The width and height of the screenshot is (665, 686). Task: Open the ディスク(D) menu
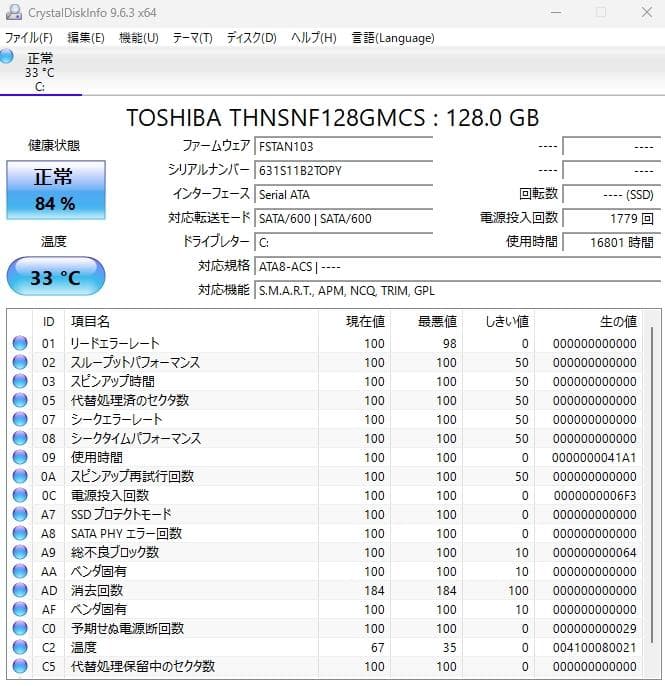252,38
